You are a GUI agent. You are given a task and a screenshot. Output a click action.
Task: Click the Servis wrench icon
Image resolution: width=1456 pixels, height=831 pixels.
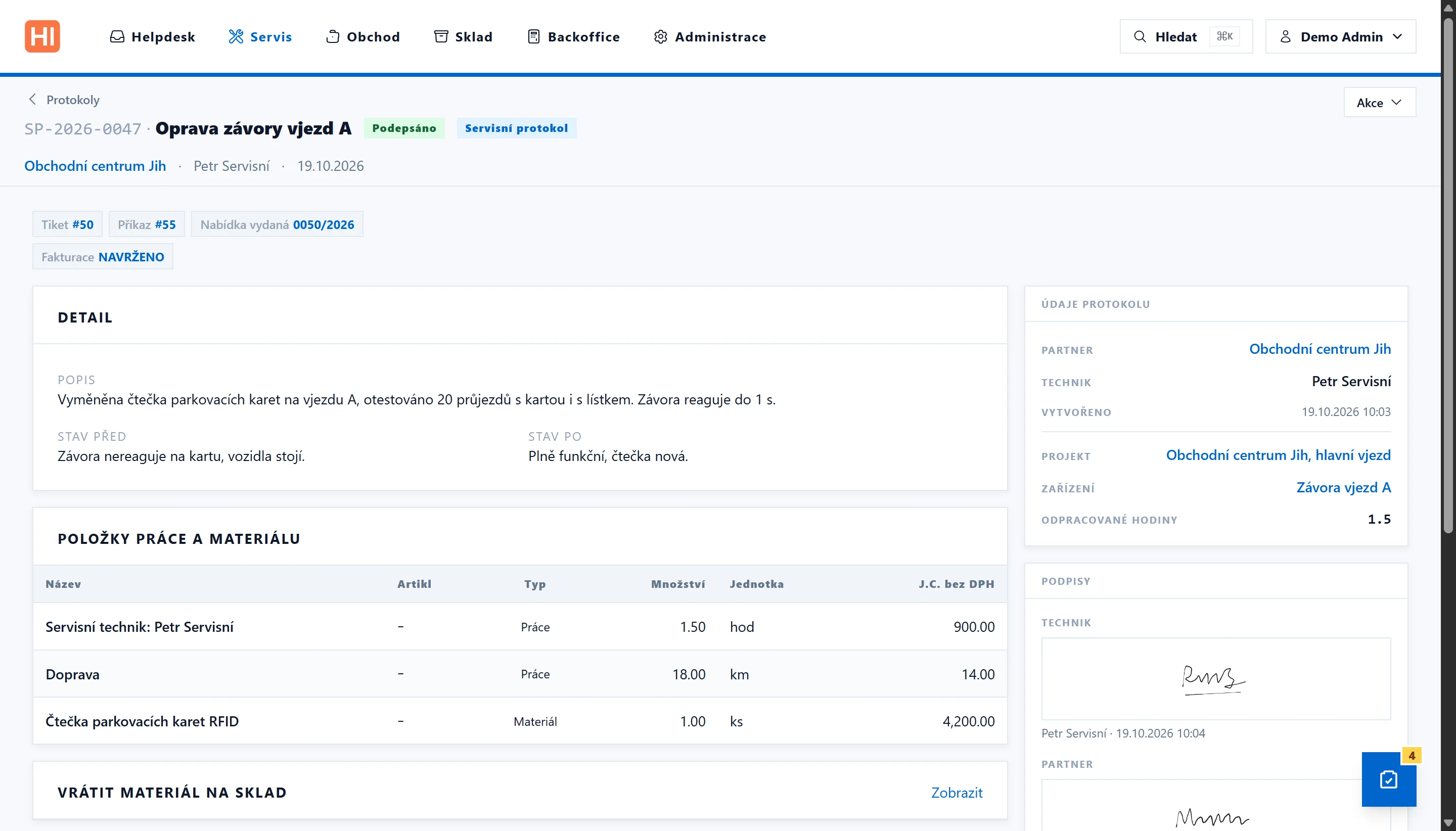point(236,36)
